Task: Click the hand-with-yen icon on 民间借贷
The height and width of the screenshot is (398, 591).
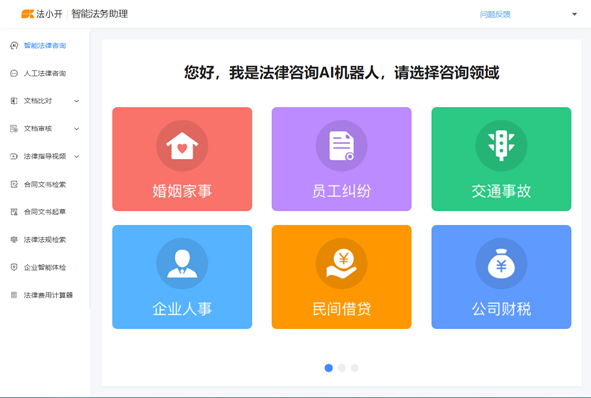Action: pyautogui.click(x=341, y=263)
